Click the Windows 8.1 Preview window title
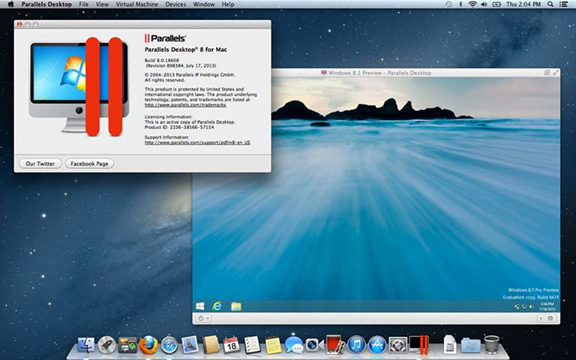The height and width of the screenshot is (360, 576). (380, 73)
